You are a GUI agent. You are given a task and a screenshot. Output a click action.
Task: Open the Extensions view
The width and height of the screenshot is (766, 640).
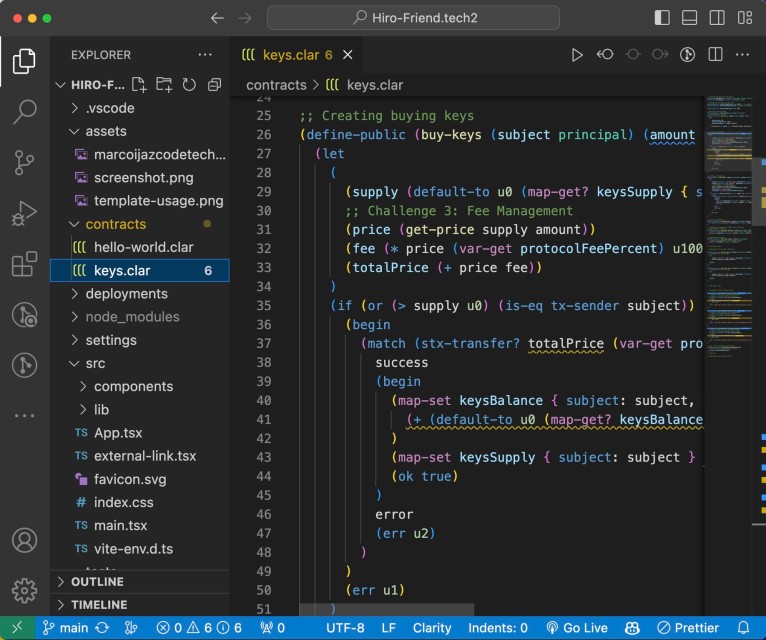(x=24, y=264)
